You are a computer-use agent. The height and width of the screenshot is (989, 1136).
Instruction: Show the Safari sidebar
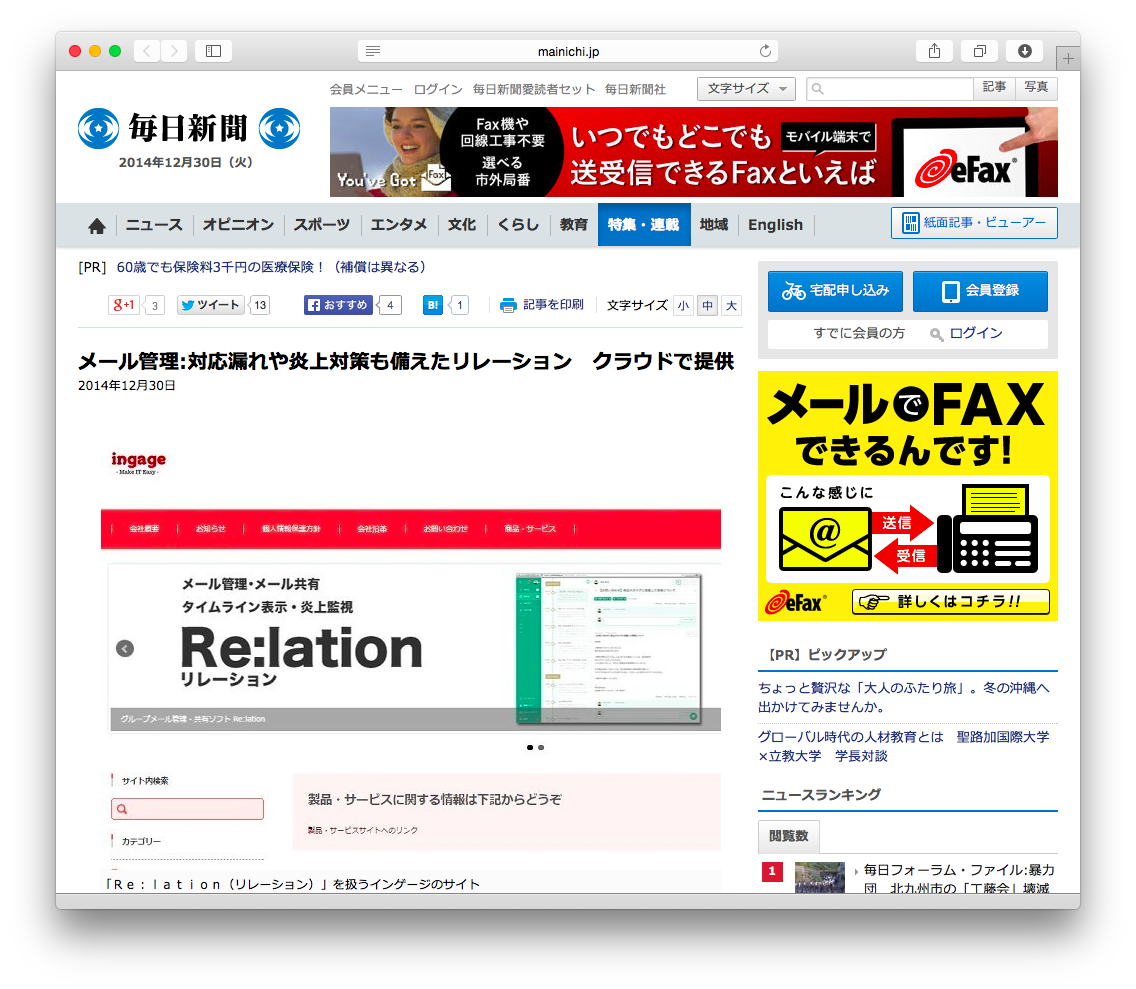[x=213, y=51]
